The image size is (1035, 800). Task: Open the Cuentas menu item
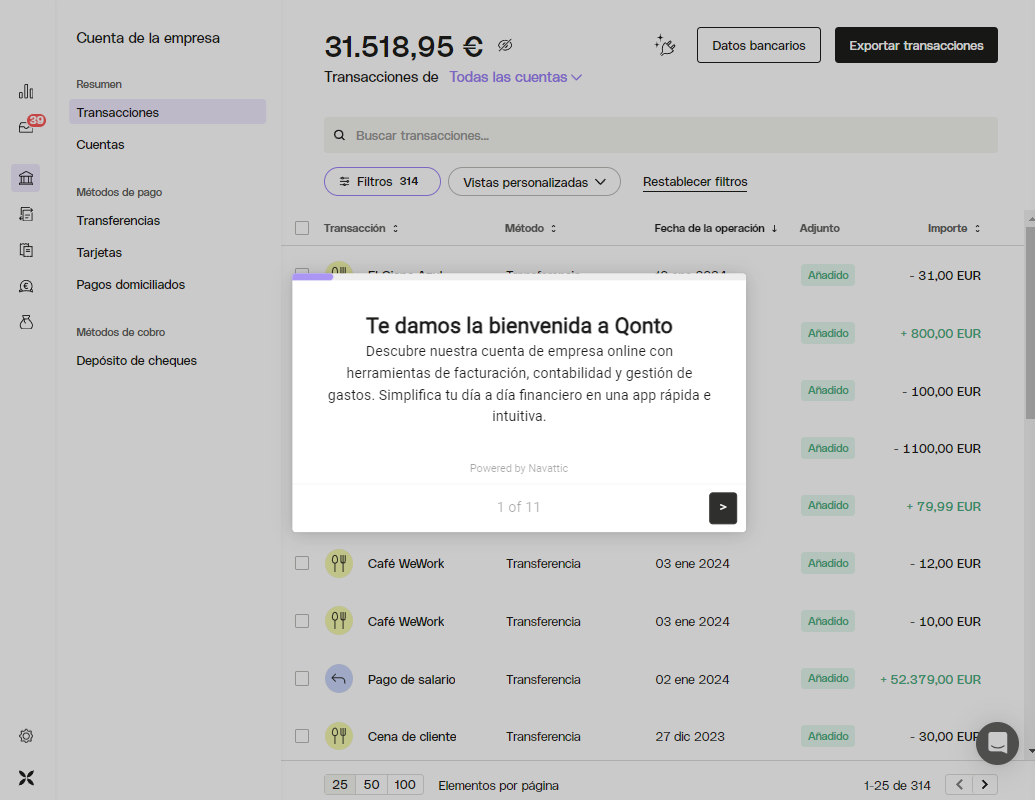[100, 145]
